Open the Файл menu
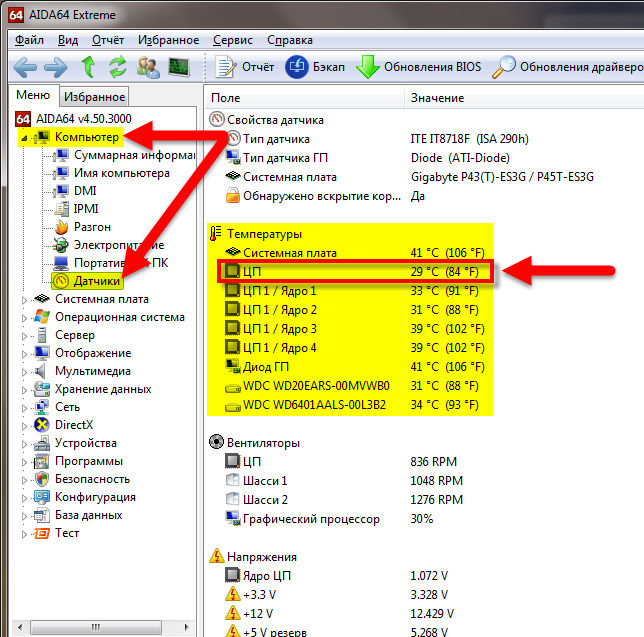644x637 pixels. coord(29,40)
